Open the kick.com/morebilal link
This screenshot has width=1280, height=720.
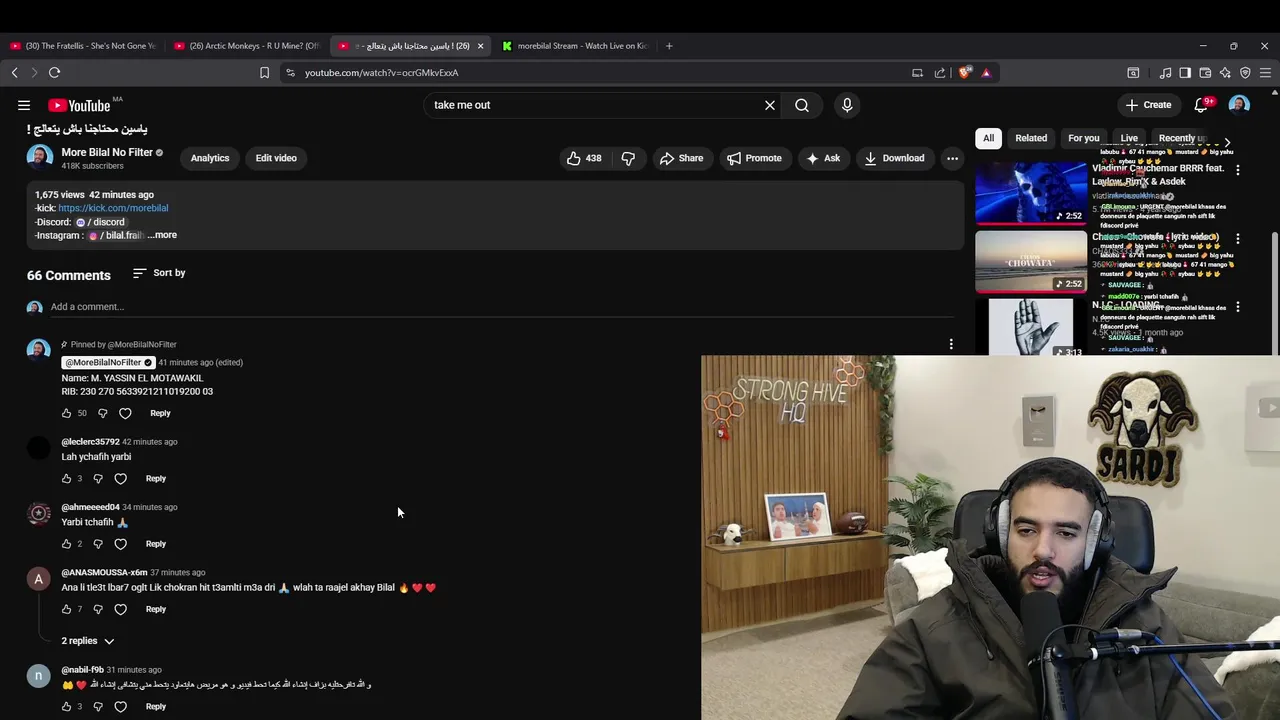click(x=113, y=208)
